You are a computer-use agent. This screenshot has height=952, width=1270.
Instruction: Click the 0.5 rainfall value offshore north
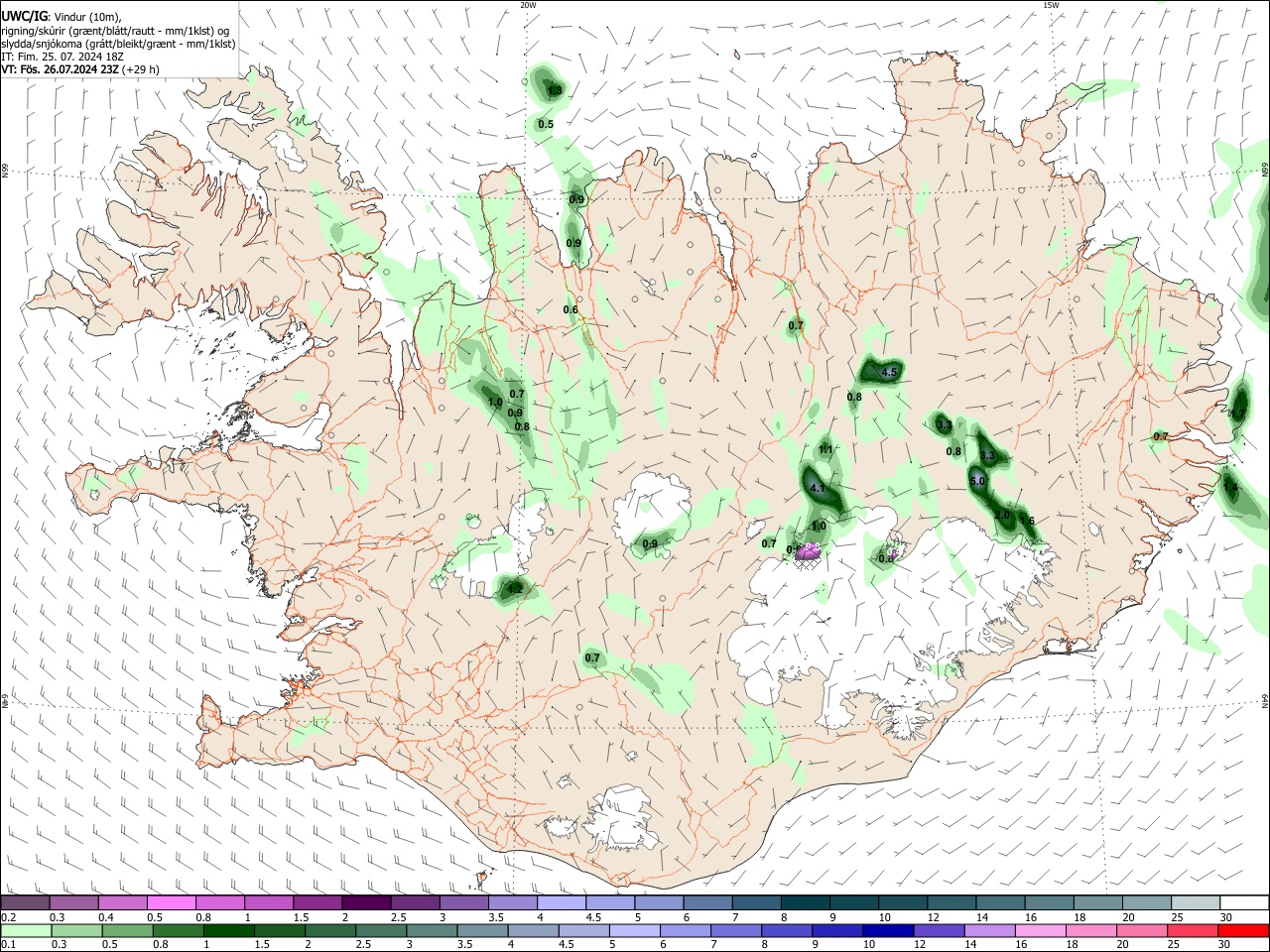tap(546, 125)
